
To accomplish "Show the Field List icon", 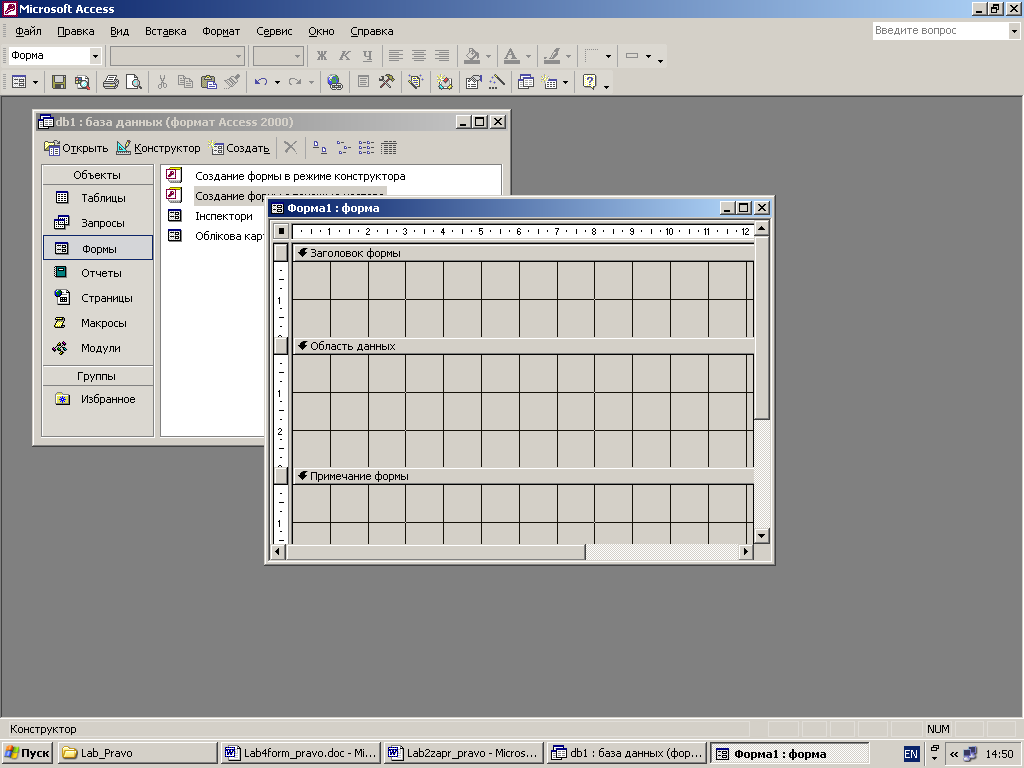I will 364,82.
